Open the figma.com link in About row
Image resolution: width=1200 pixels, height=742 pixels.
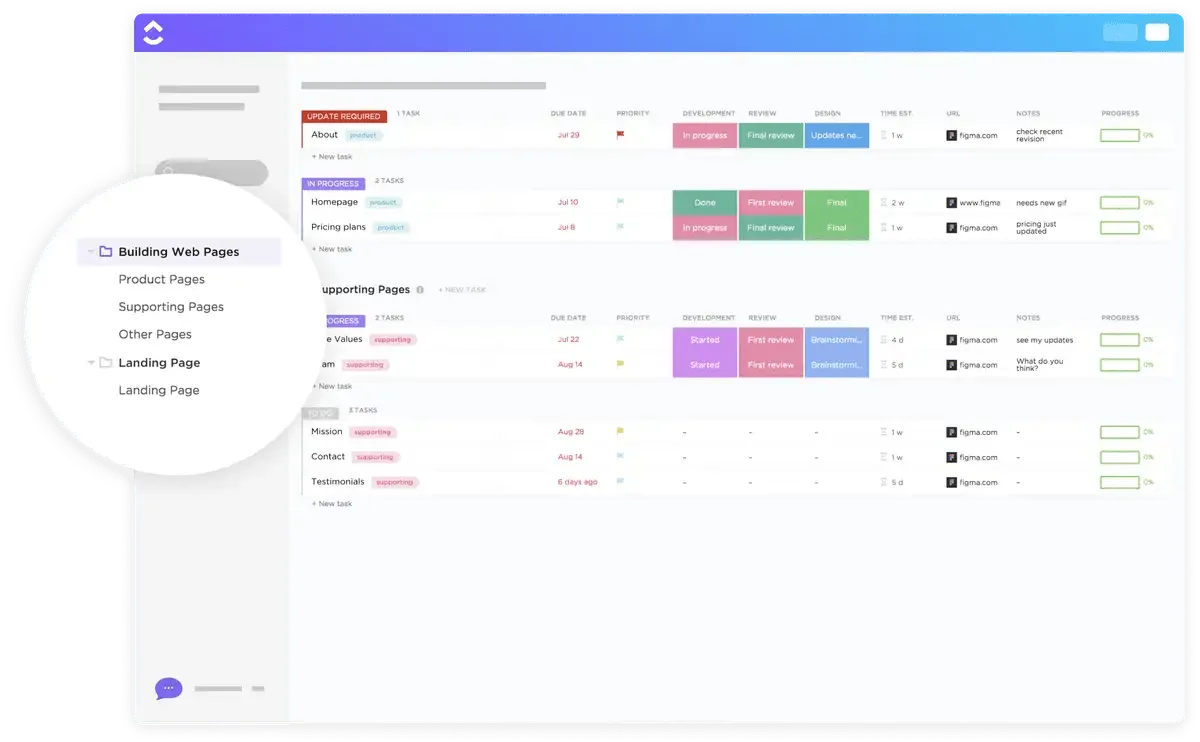click(979, 135)
